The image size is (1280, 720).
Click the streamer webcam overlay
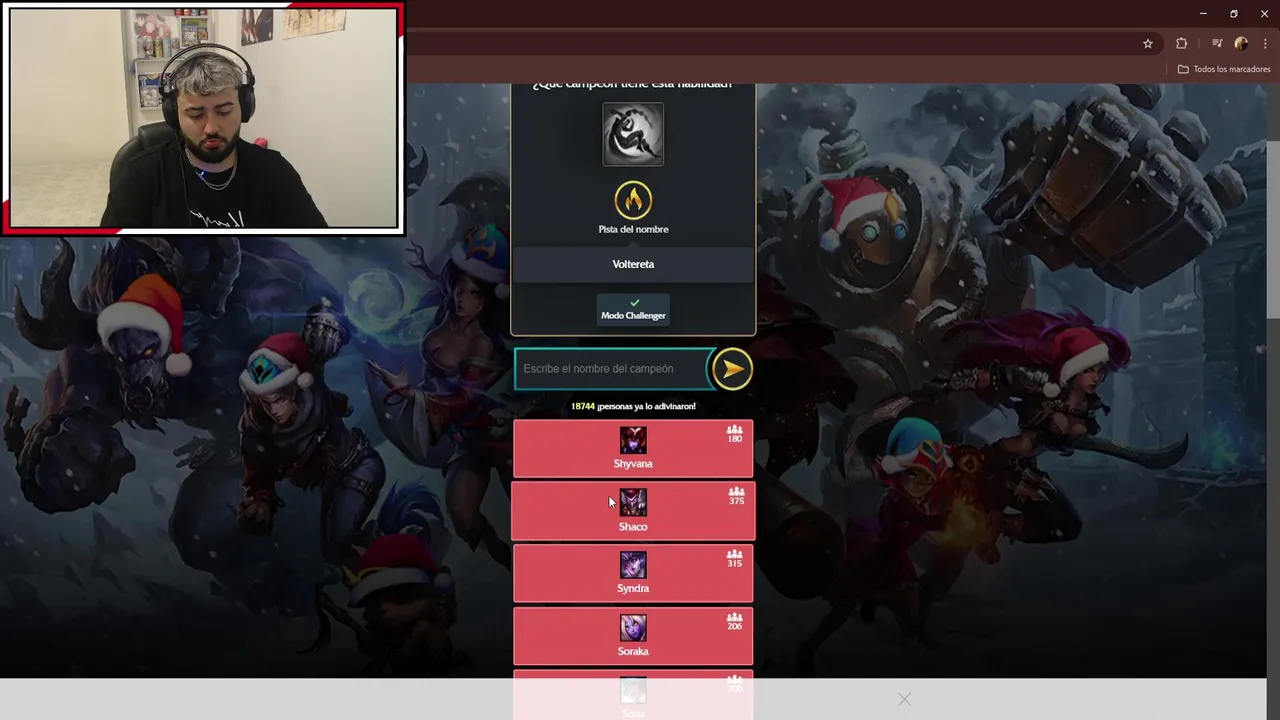(203, 119)
